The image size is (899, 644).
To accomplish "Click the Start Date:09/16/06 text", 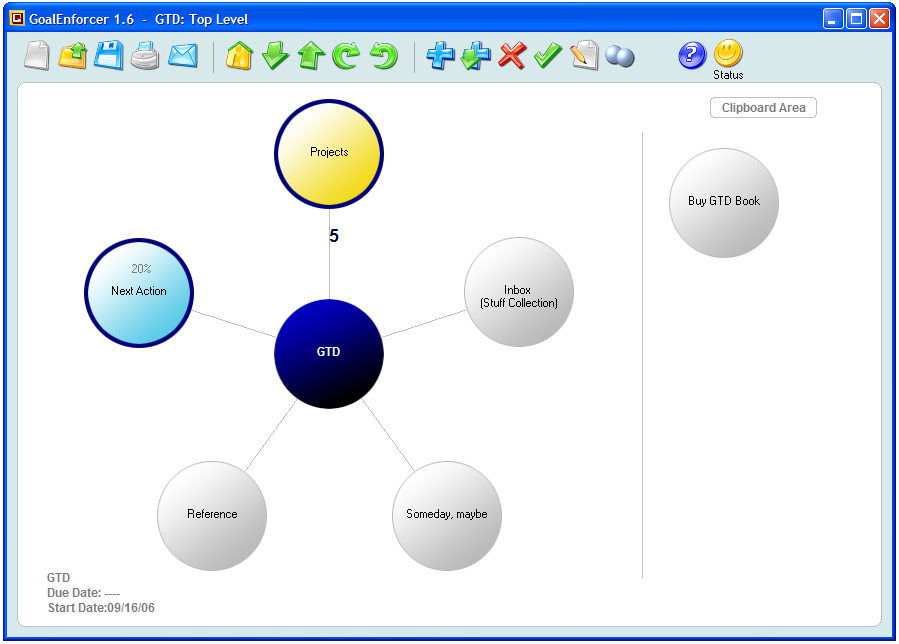I will click(x=101, y=608).
